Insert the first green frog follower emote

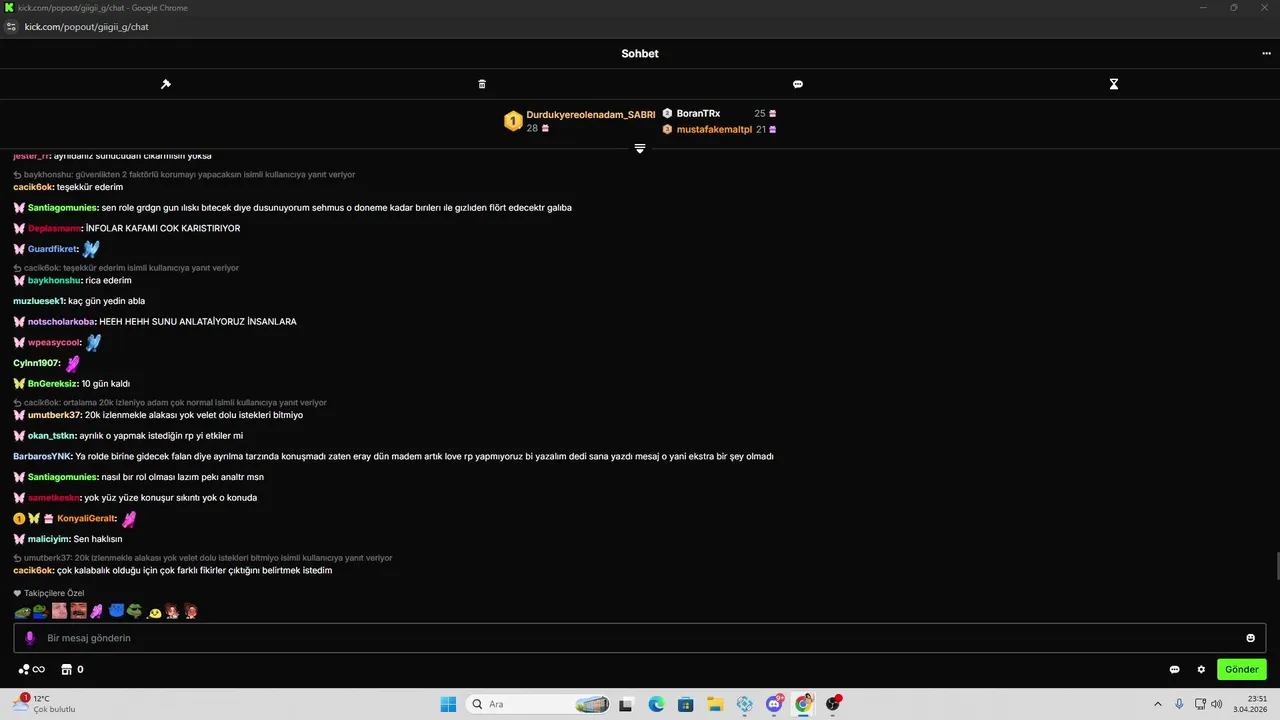(x=22, y=611)
